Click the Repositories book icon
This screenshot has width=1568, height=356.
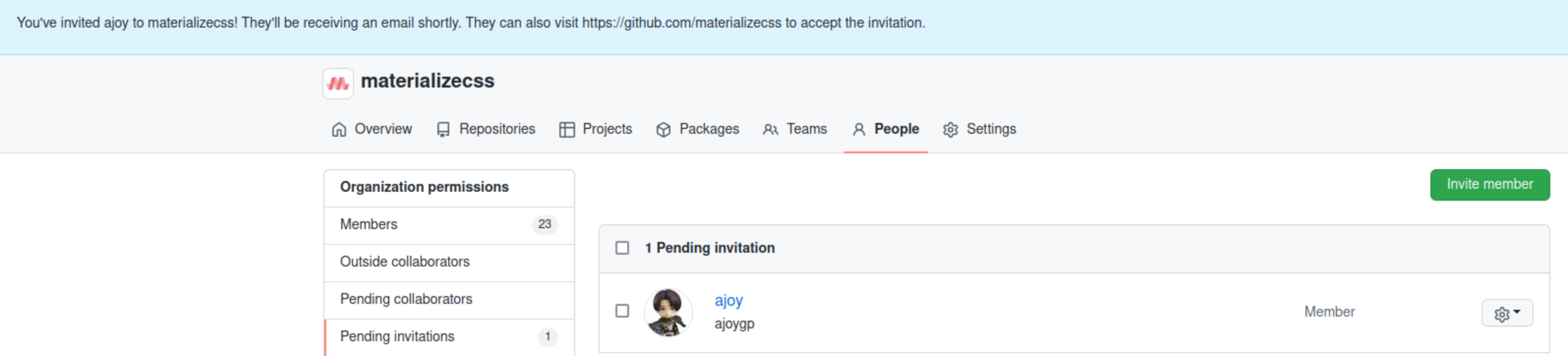[x=443, y=130]
